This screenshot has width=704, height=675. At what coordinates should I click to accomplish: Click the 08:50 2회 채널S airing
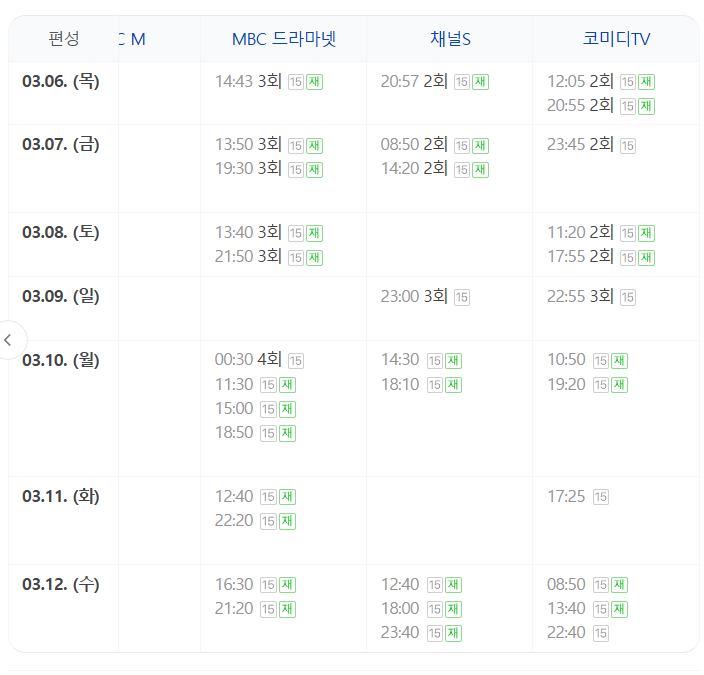[x=414, y=145]
